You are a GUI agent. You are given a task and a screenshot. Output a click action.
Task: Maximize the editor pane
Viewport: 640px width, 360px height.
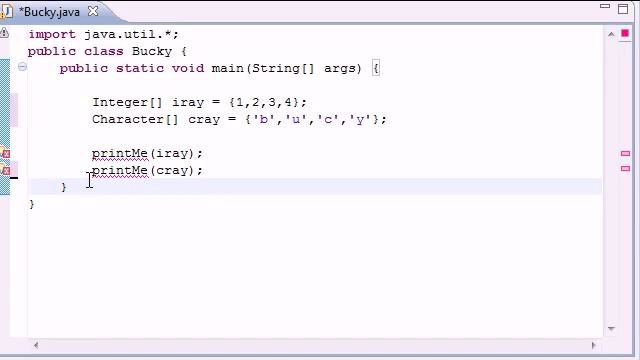point(623,9)
